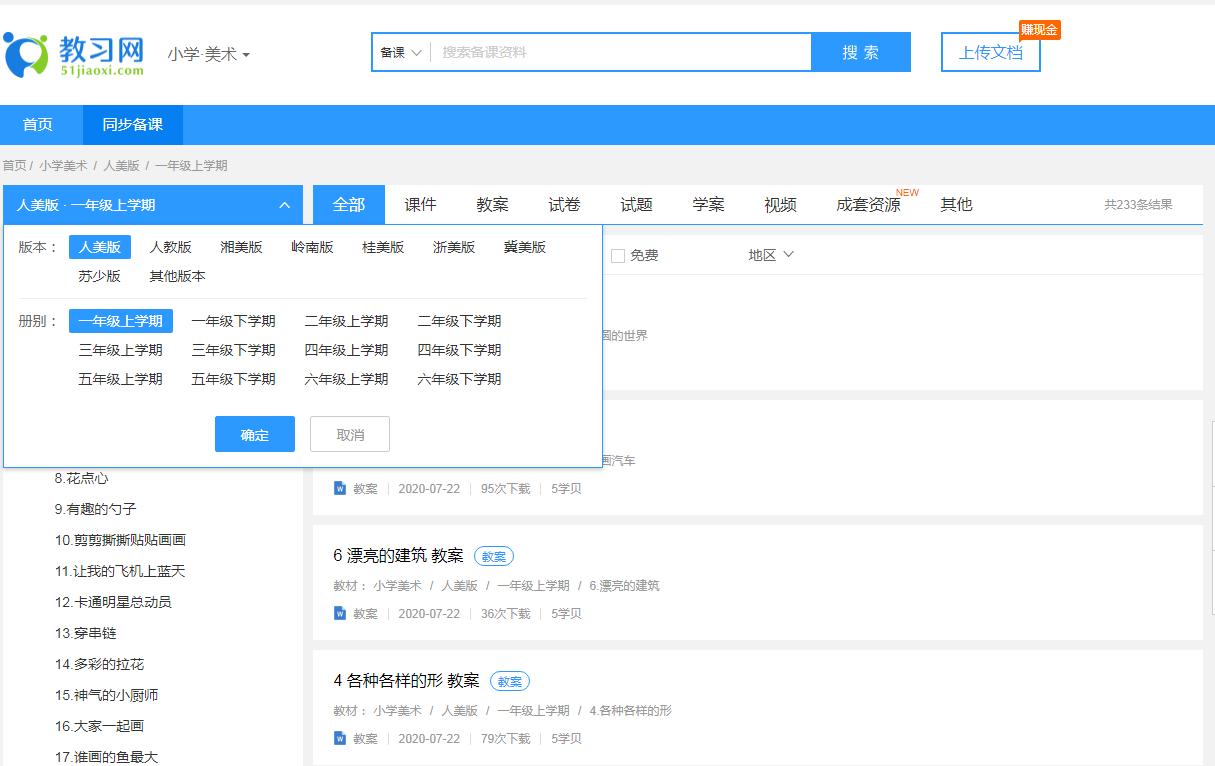Click the 教案 pill badge on 漂亮的建筑
1215x766 pixels.
(x=493, y=556)
